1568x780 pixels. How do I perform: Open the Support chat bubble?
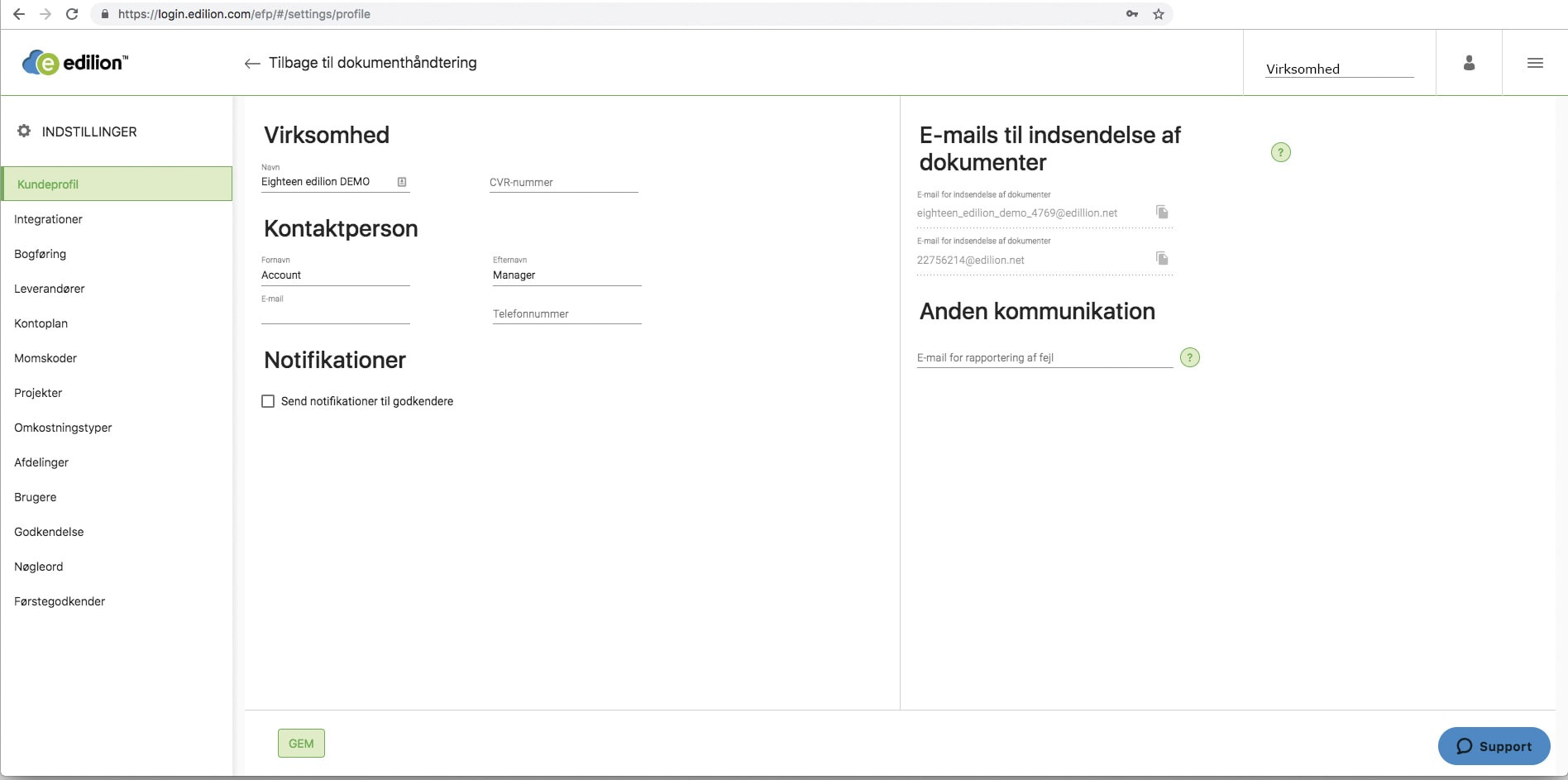(1494, 745)
